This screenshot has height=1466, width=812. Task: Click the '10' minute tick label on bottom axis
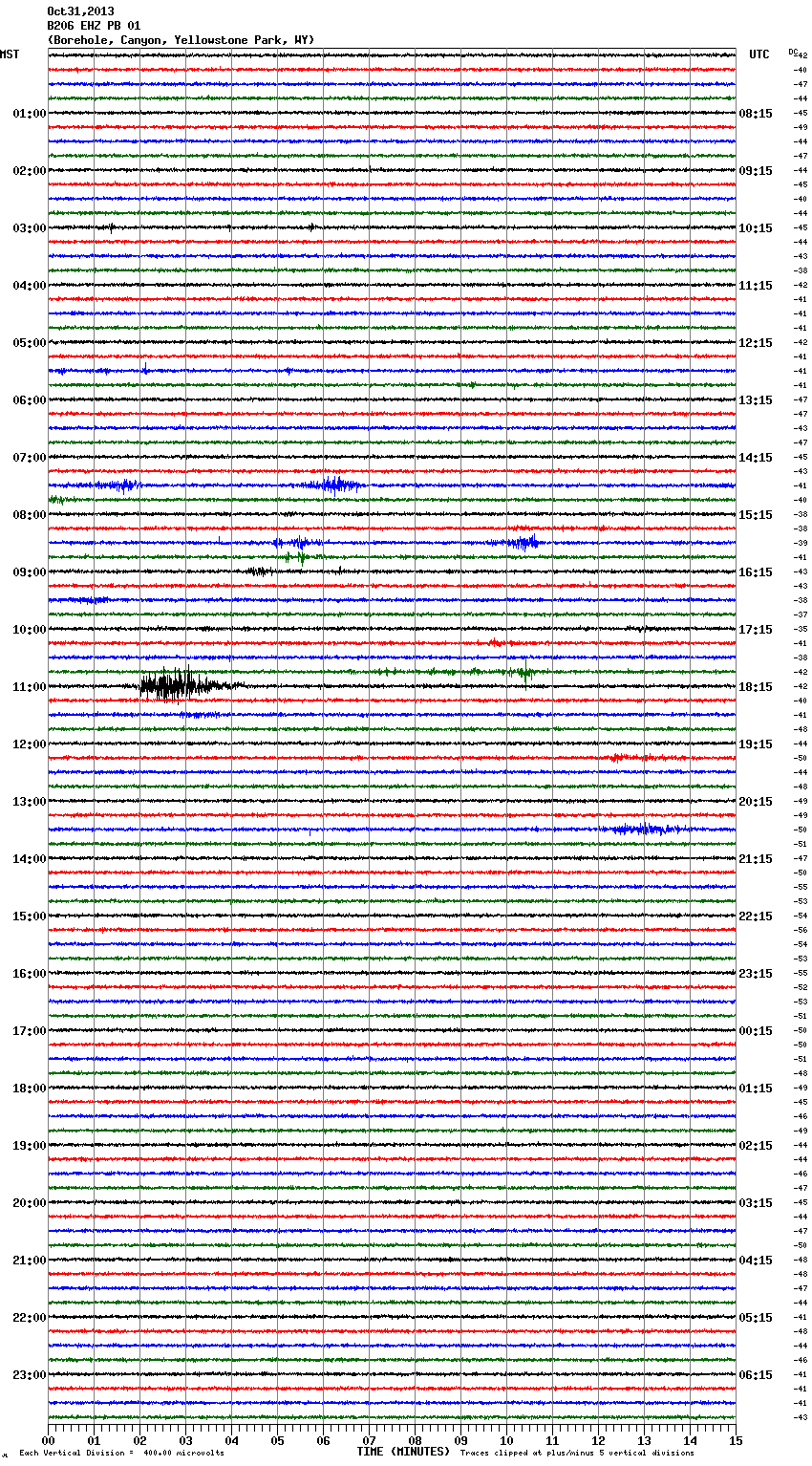point(506,1440)
